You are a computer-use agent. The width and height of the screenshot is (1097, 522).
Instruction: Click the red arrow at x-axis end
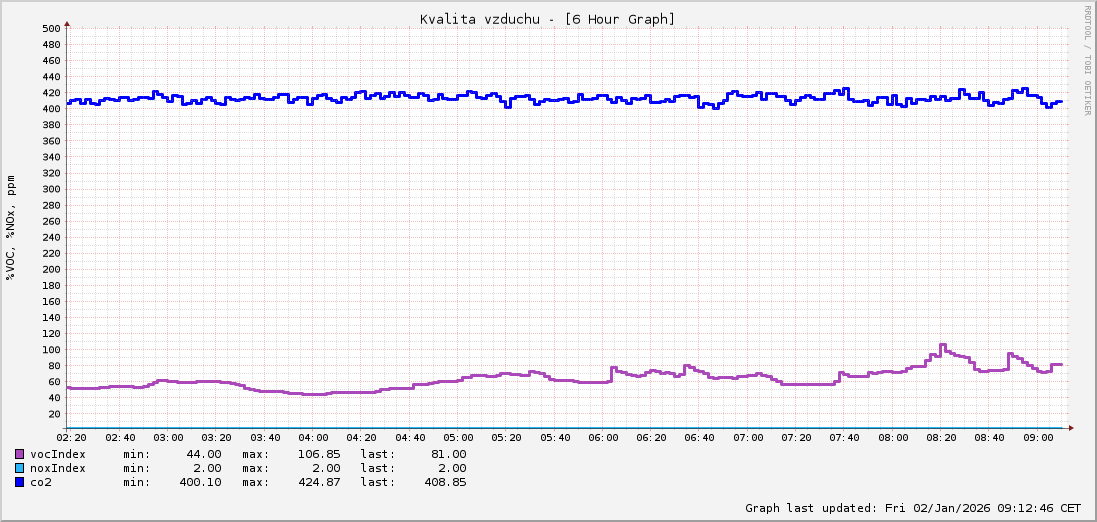[1069, 428]
